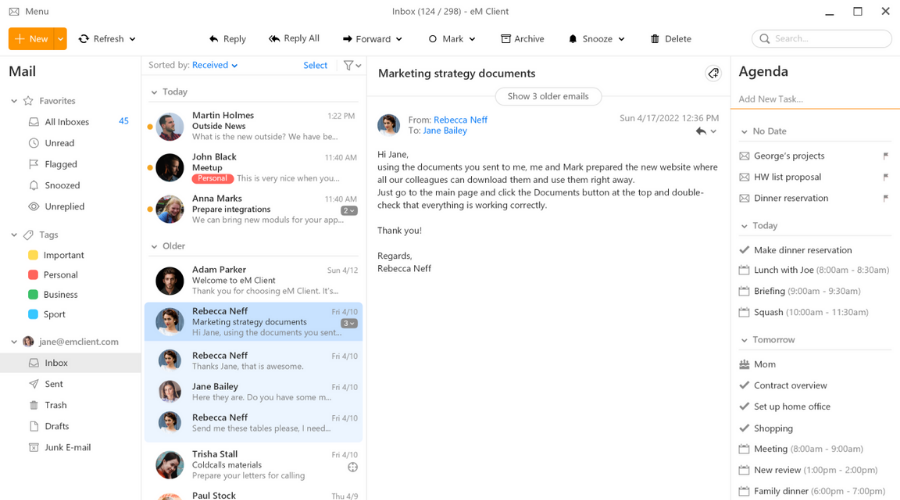Click the Reply All button
The height and width of the screenshot is (500, 900).
(294, 38)
